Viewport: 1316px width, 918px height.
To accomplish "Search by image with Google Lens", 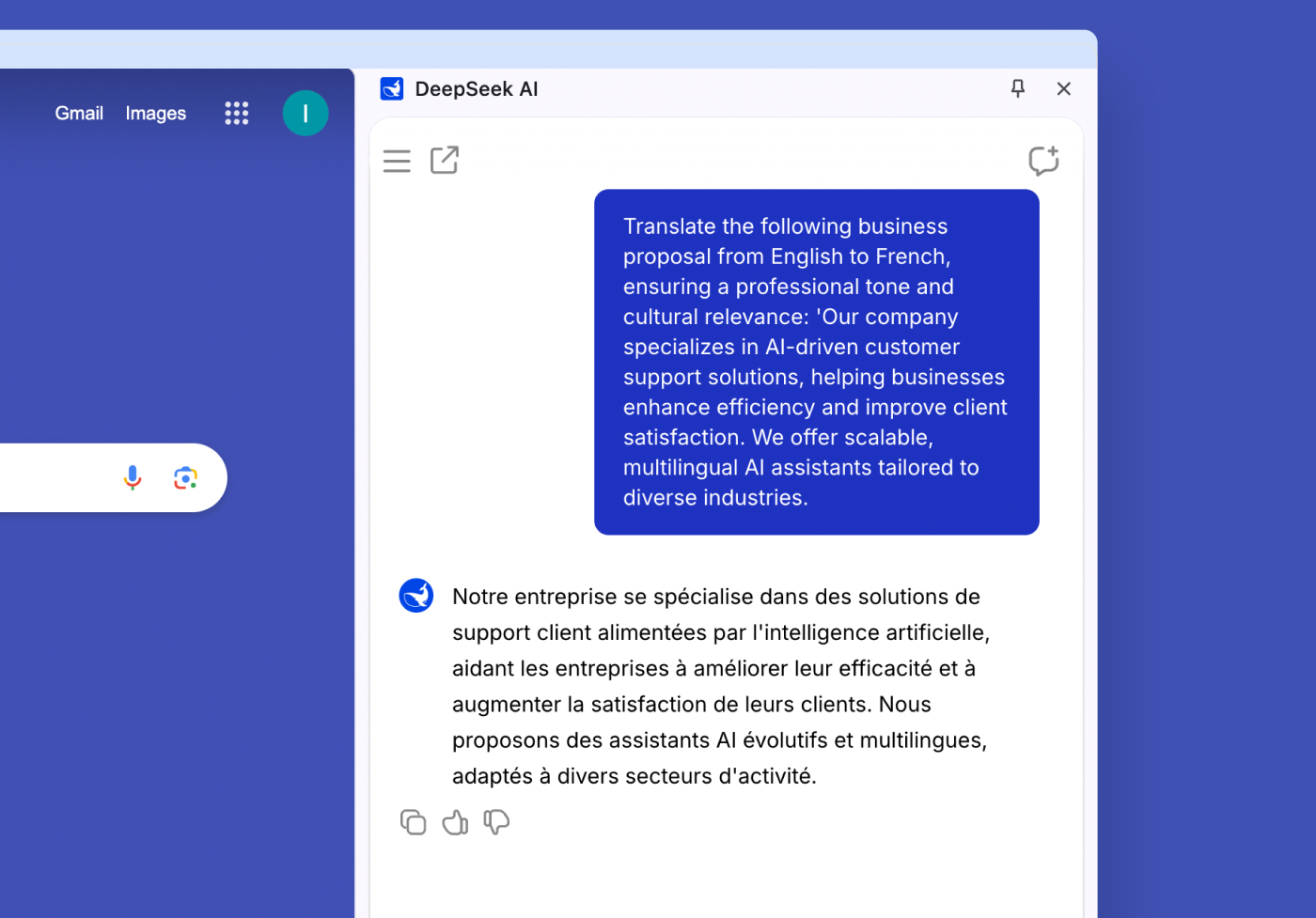I will point(185,478).
